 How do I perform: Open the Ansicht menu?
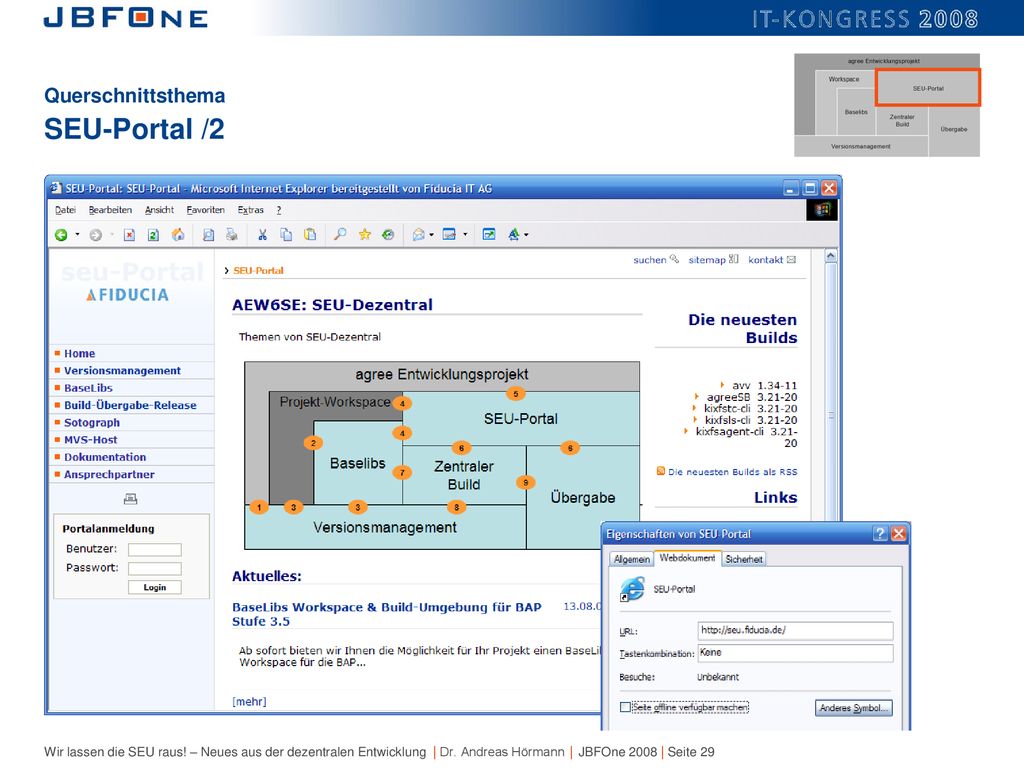[159, 210]
